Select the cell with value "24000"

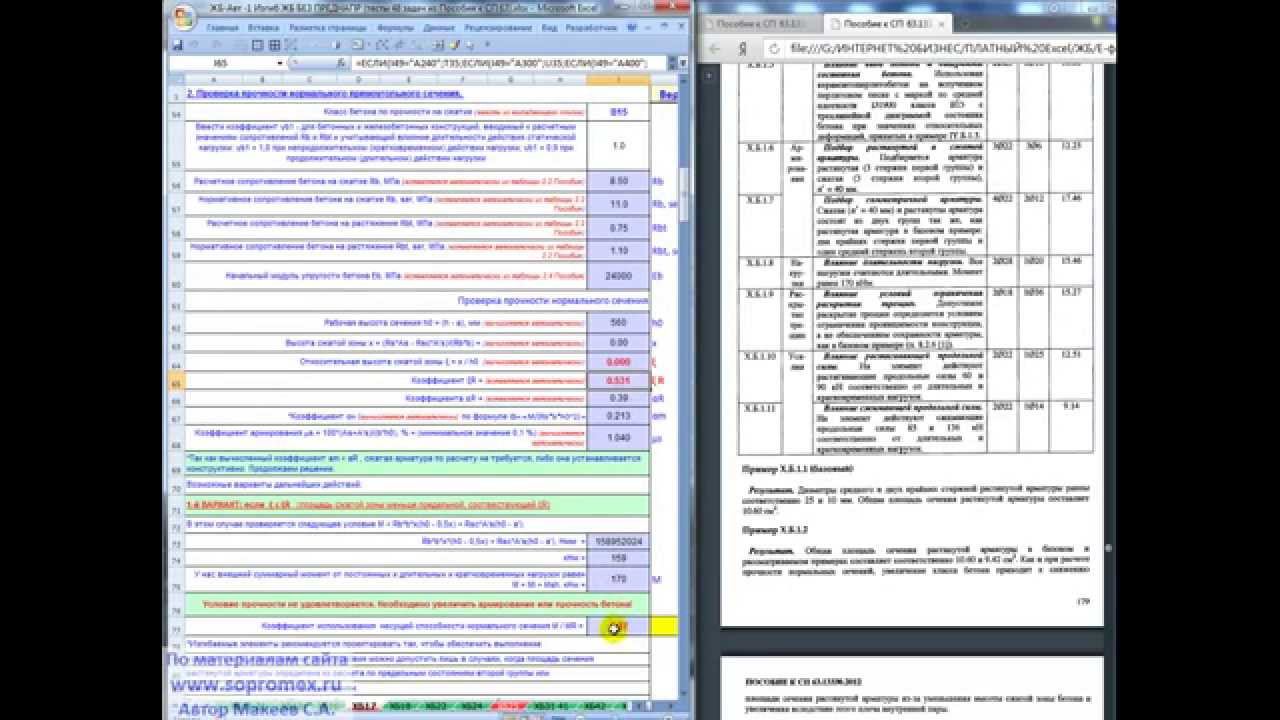pyautogui.click(x=618, y=275)
